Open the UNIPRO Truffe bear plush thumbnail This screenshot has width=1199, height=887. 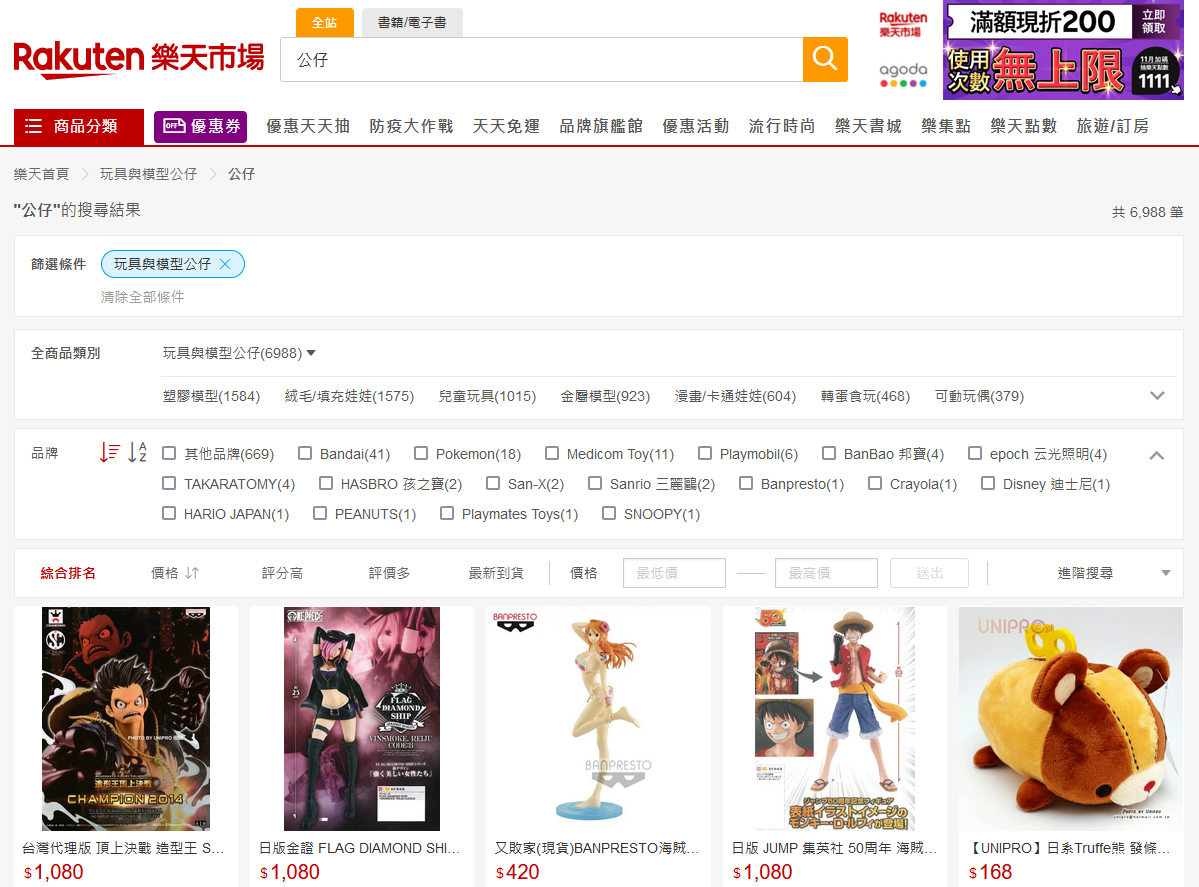(1071, 719)
